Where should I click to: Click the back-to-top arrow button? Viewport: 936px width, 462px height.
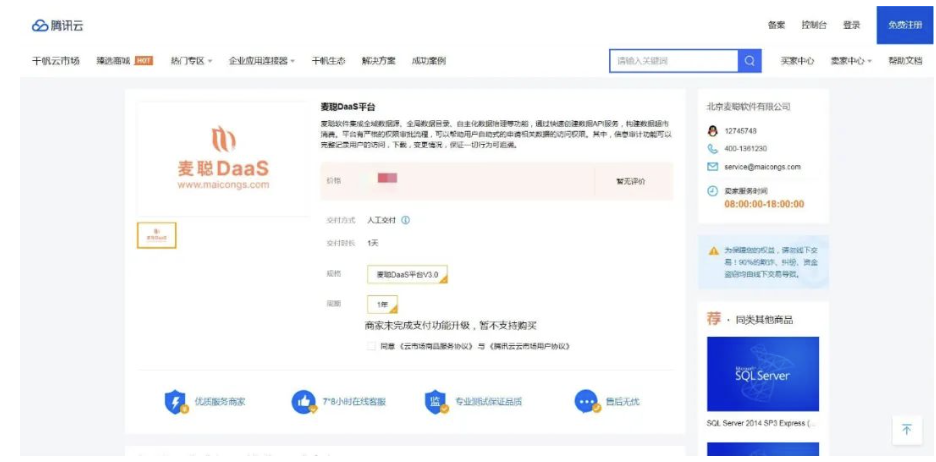coord(907,430)
